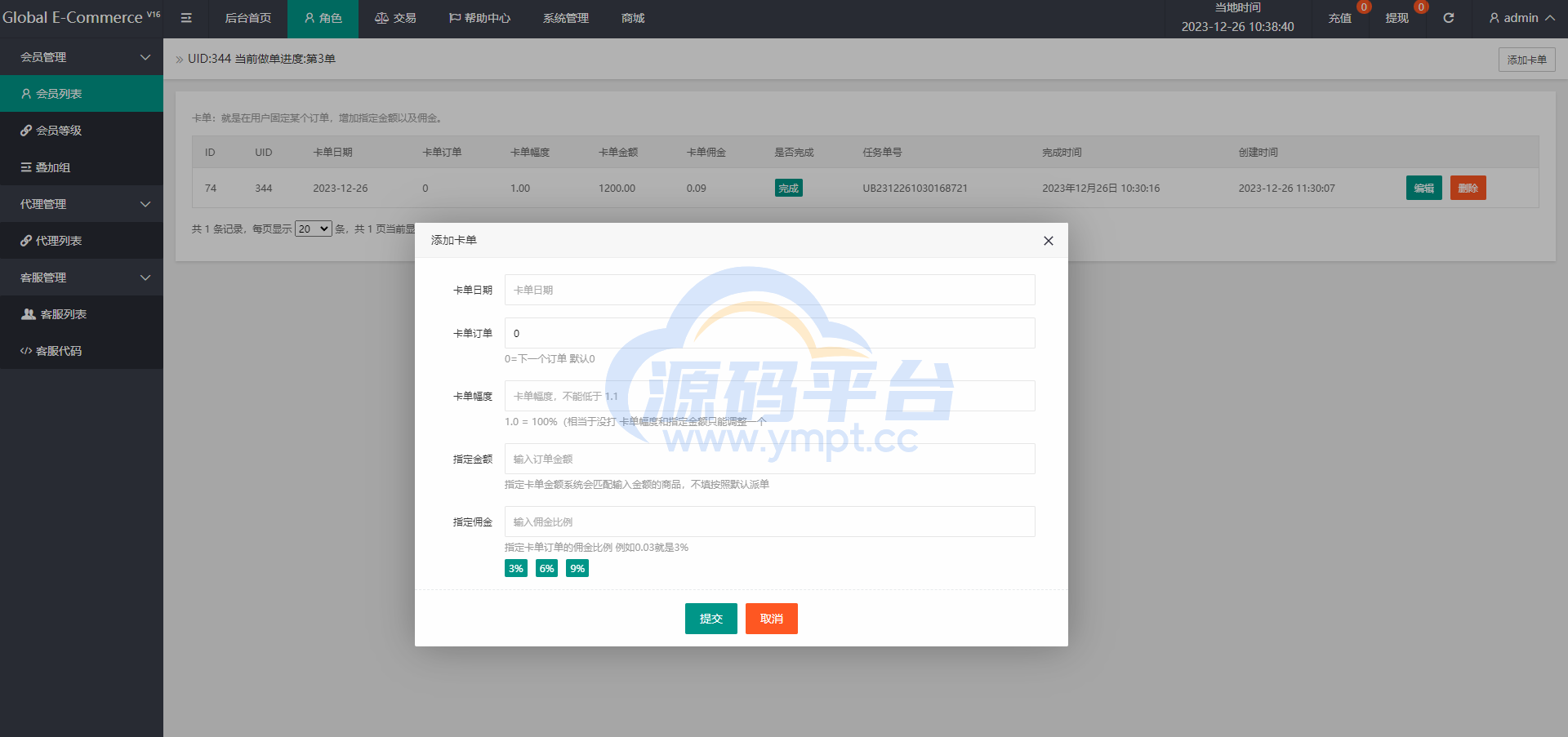Collapse the sidebar with the hamburger icon

click(186, 18)
